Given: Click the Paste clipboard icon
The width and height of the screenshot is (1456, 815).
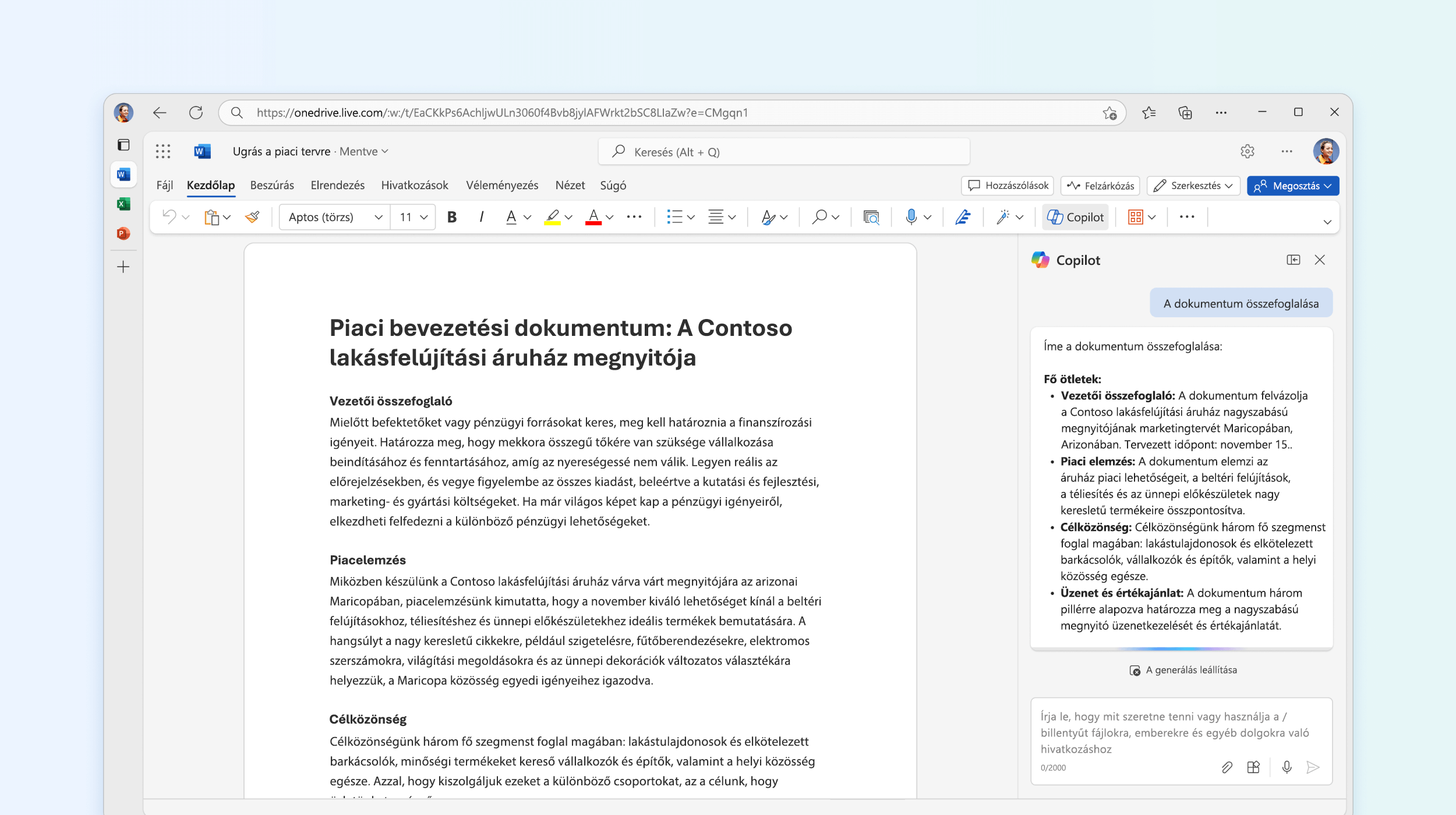Looking at the screenshot, I should [211, 217].
